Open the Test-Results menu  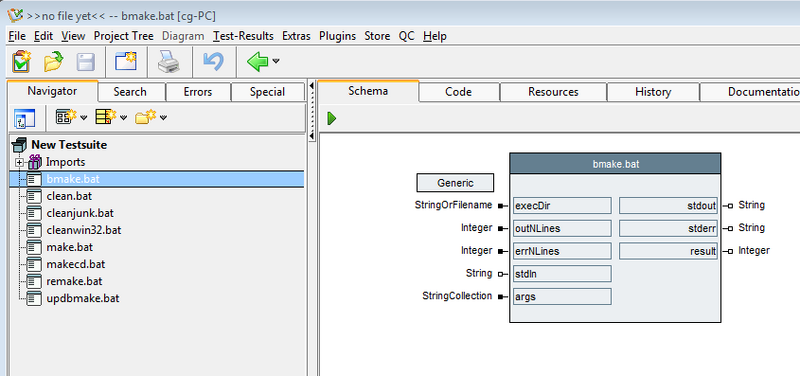(x=243, y=36)
